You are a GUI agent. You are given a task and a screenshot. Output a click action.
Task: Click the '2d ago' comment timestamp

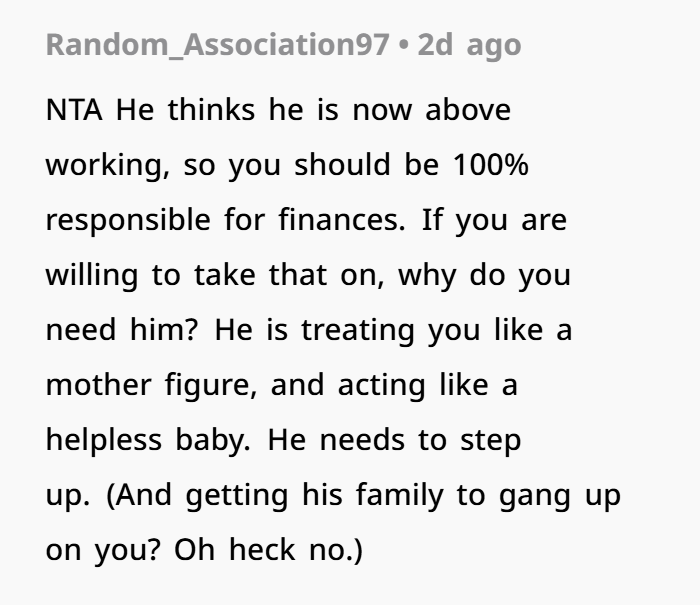pyautogui.click(x=469, y=46)
